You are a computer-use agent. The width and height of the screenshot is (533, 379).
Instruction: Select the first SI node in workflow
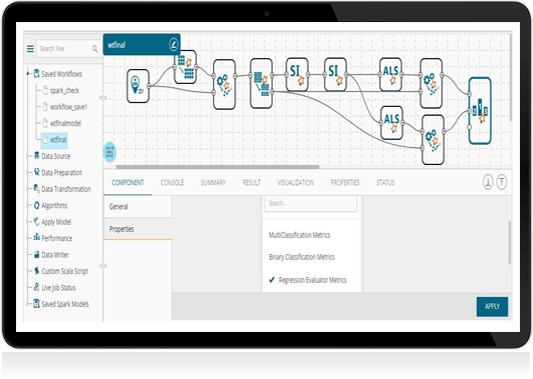tap(297, 74)
